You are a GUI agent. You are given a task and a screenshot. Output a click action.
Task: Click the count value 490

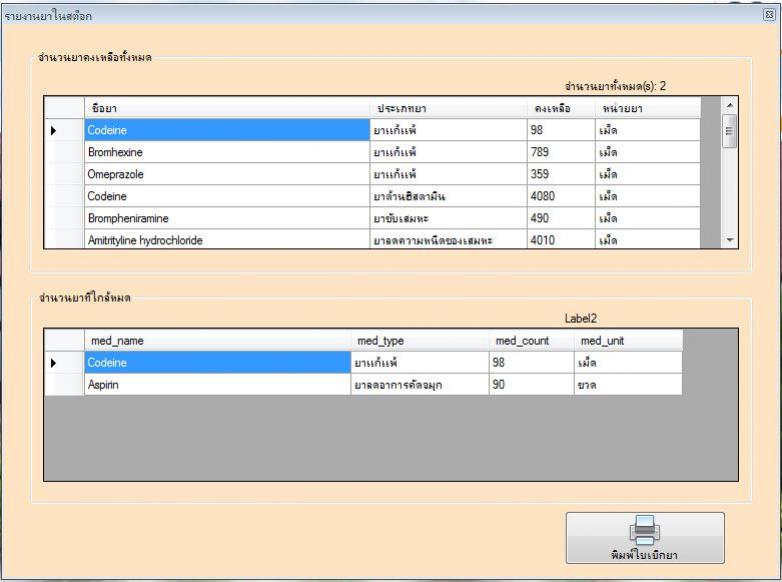coord(561,218)
